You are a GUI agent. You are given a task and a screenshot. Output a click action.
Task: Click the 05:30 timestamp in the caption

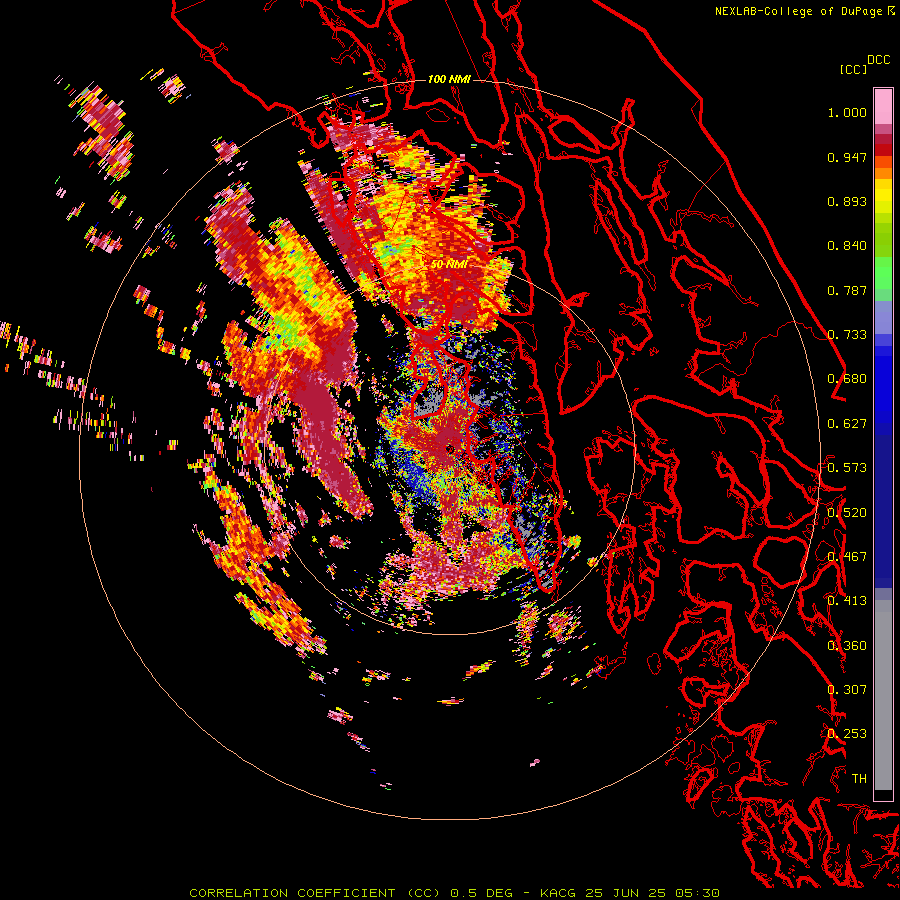(697, 893)
